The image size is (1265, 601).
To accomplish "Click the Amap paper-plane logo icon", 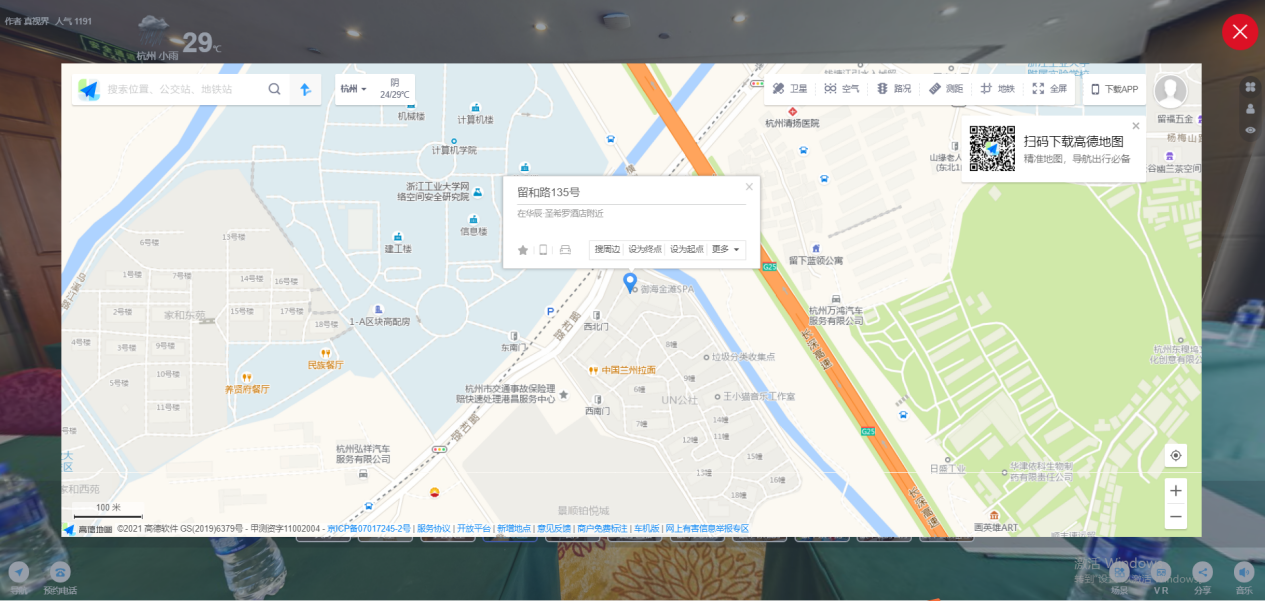I will click(x=89, y=89).
